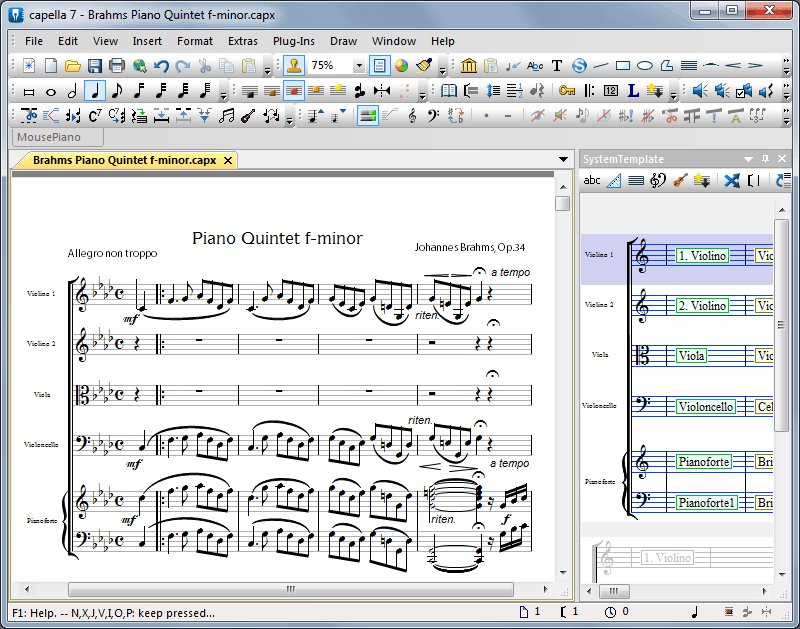This screenshot has height=629, width=800.
Task: Select the eighth note value
Action: 117,91
